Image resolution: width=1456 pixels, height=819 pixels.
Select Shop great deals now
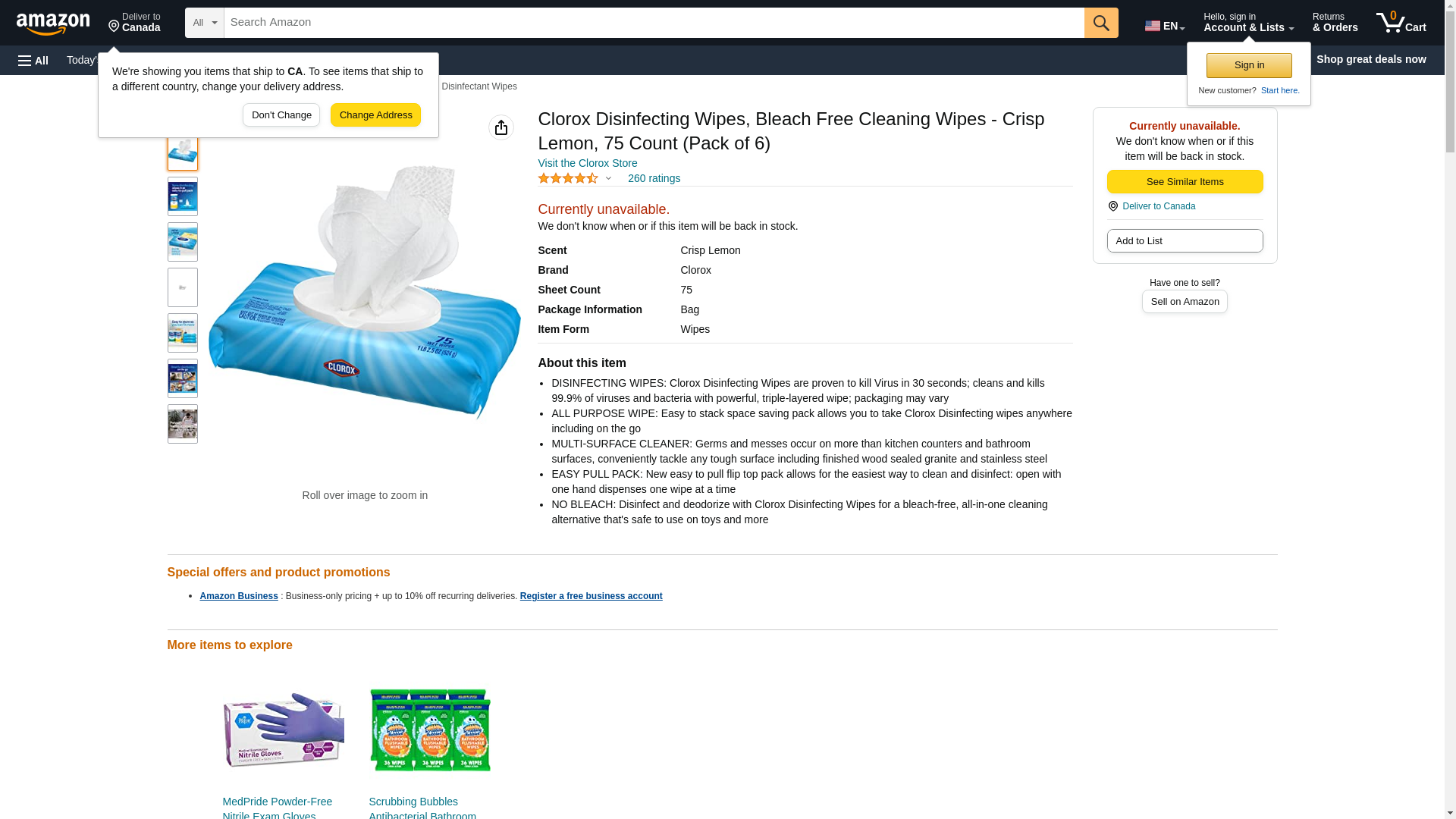[1371, 59]
